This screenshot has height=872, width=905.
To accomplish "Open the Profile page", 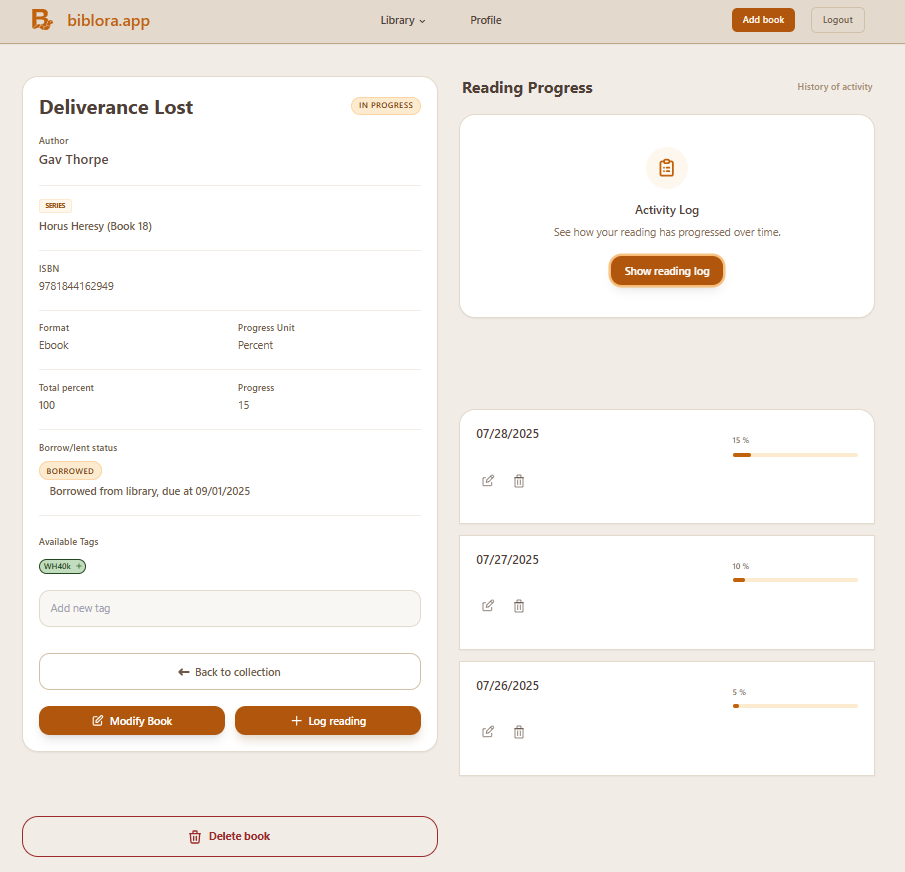I will [x=486, y=20].
